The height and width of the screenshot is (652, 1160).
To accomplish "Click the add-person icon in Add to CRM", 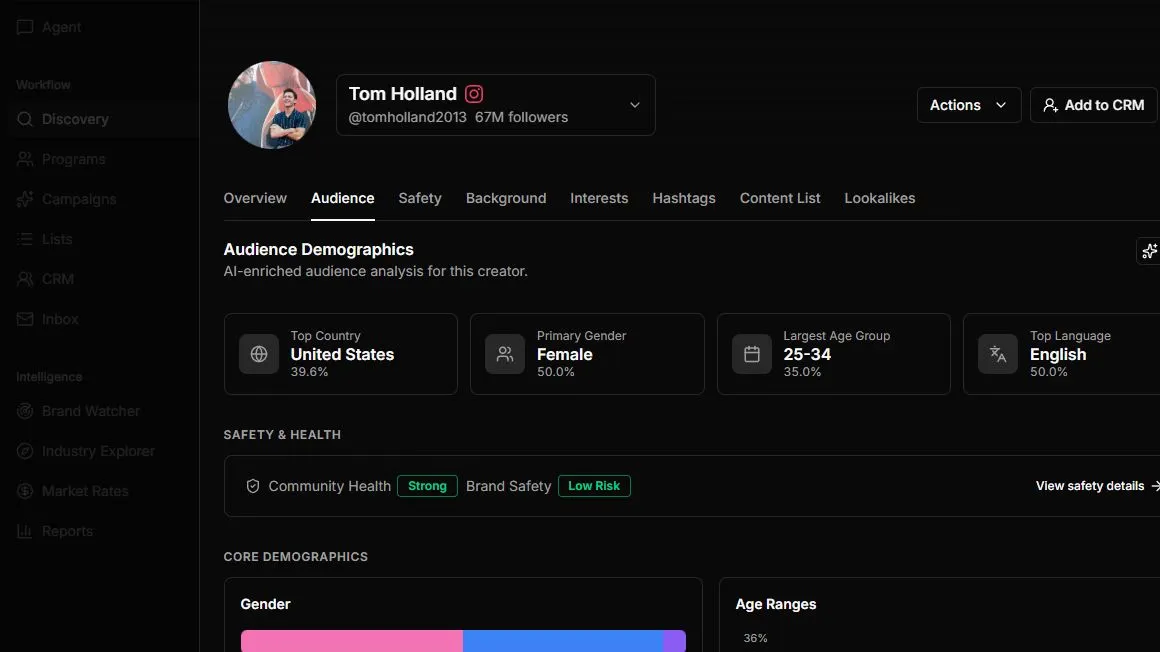I will [1050, 105].
